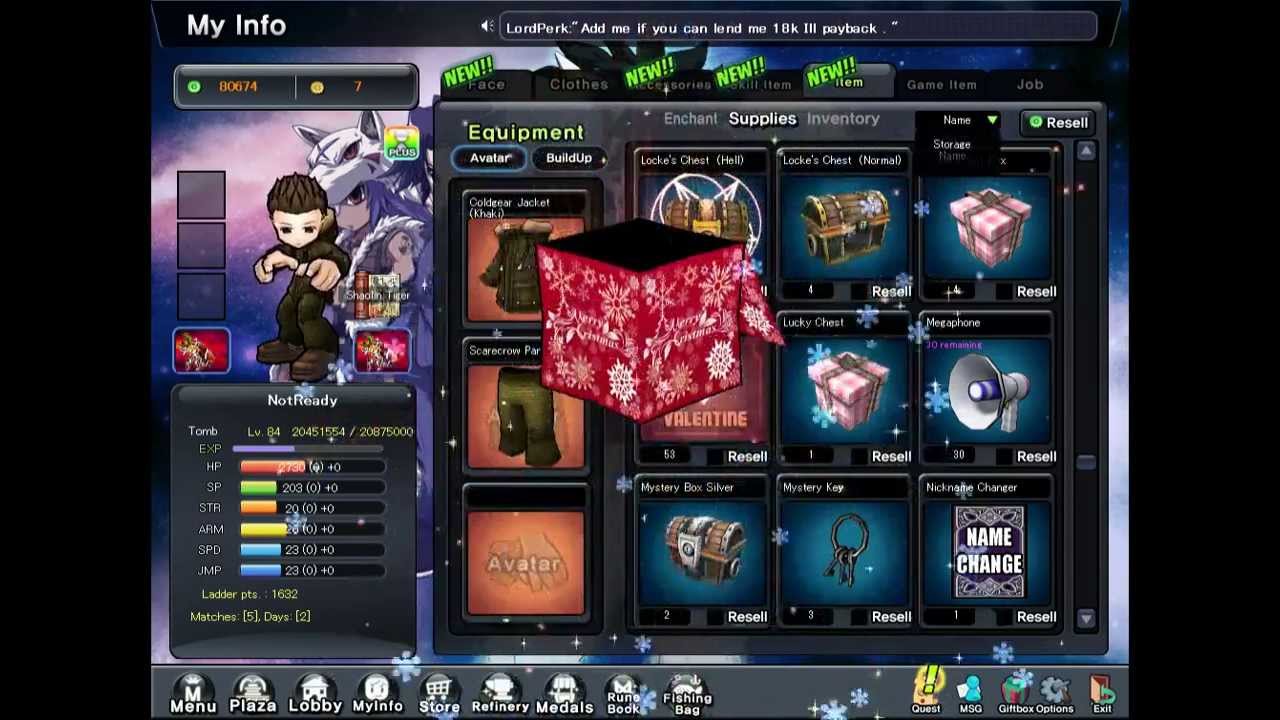Switch to the Face tab

tap(487, 85)
